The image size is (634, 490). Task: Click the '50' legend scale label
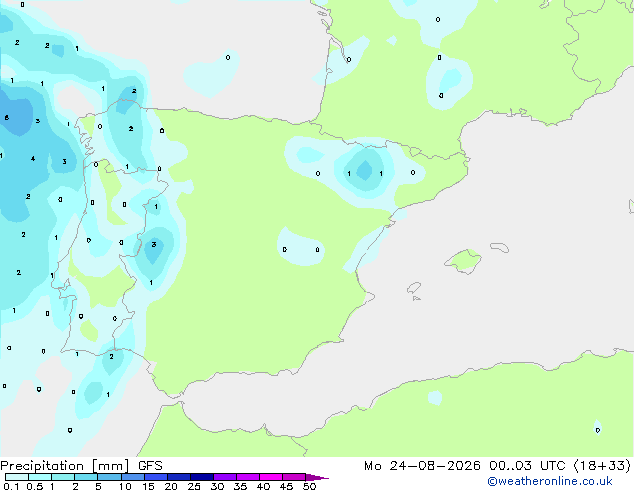point(309,486)
